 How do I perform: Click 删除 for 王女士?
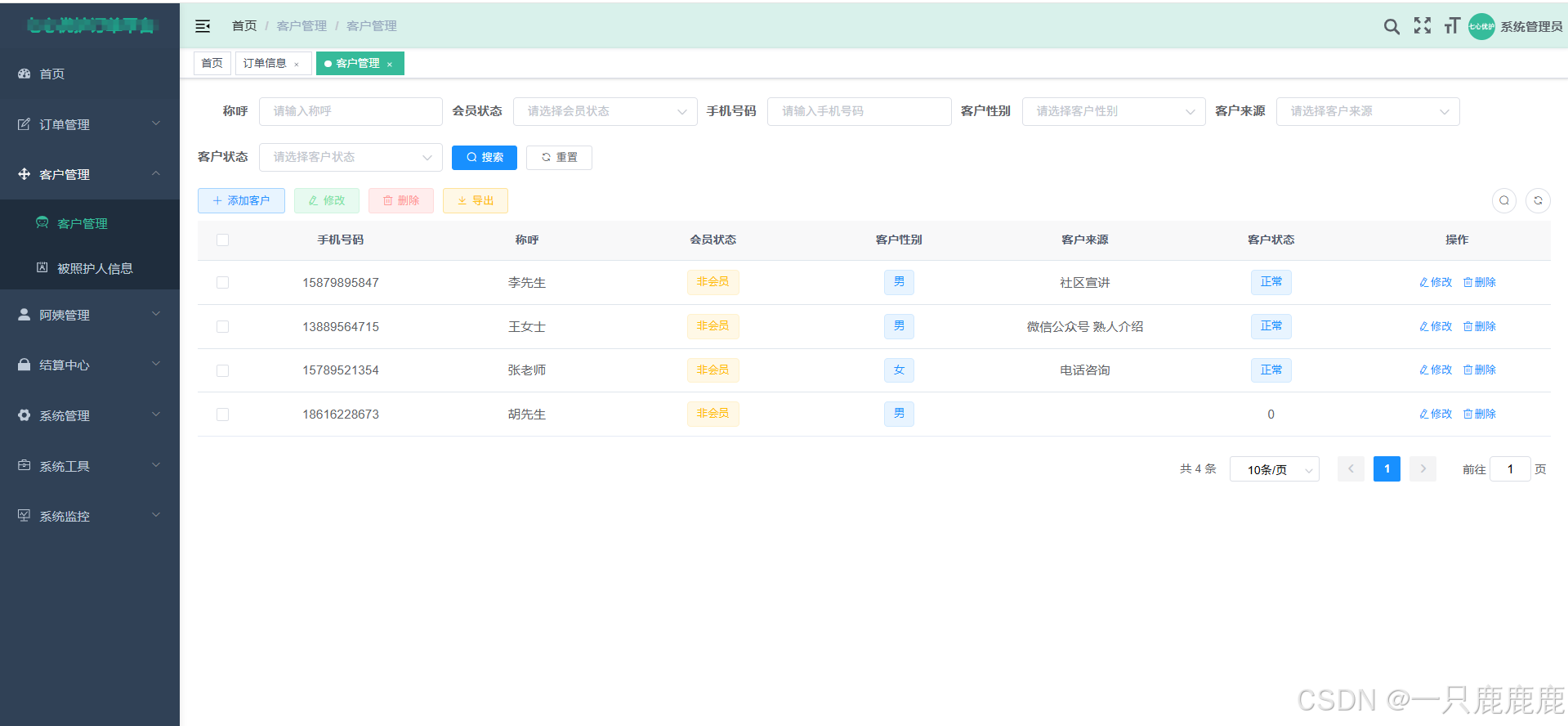(1479, 326)
